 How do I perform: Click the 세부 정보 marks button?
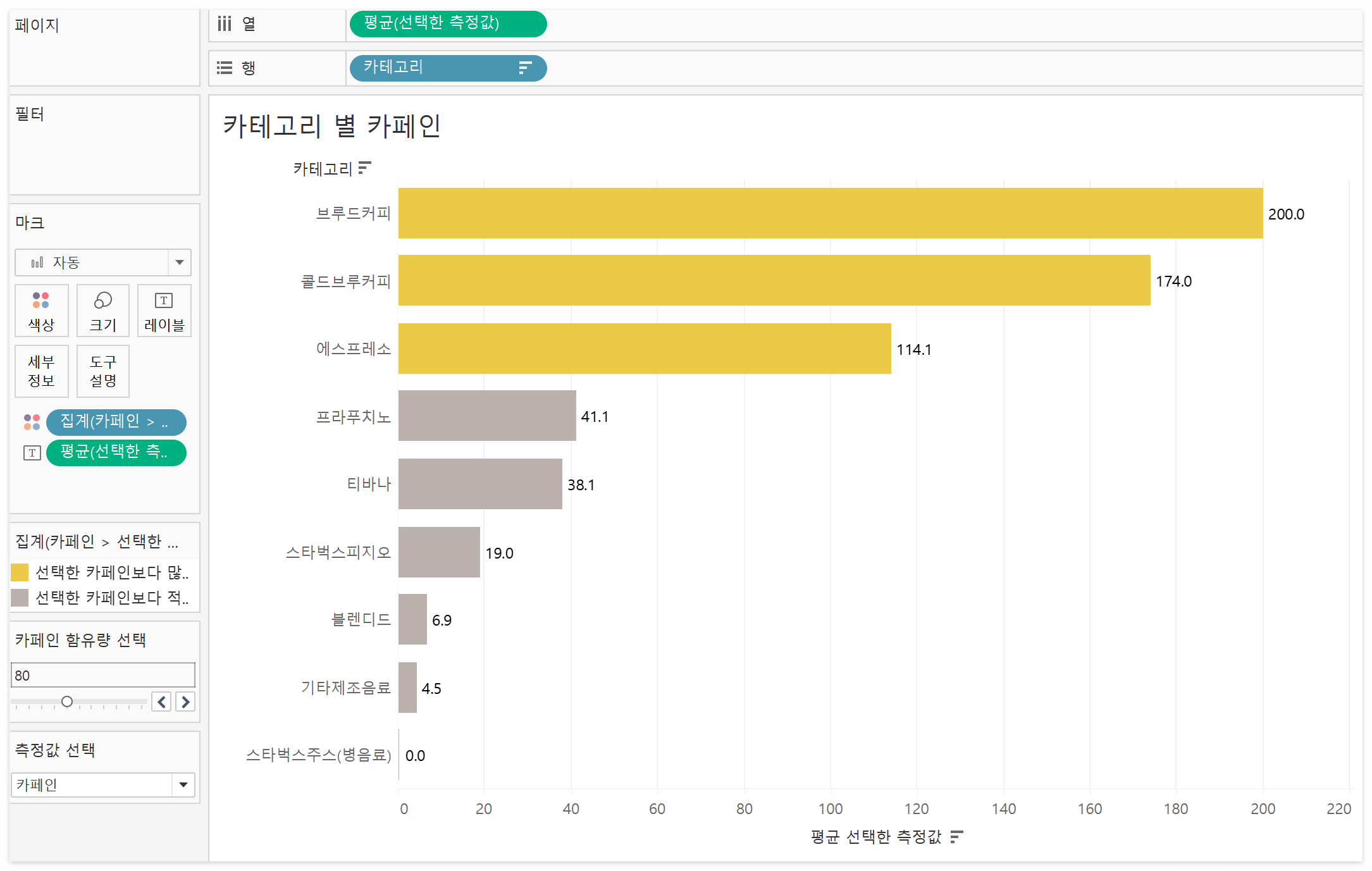coord(41,371)
